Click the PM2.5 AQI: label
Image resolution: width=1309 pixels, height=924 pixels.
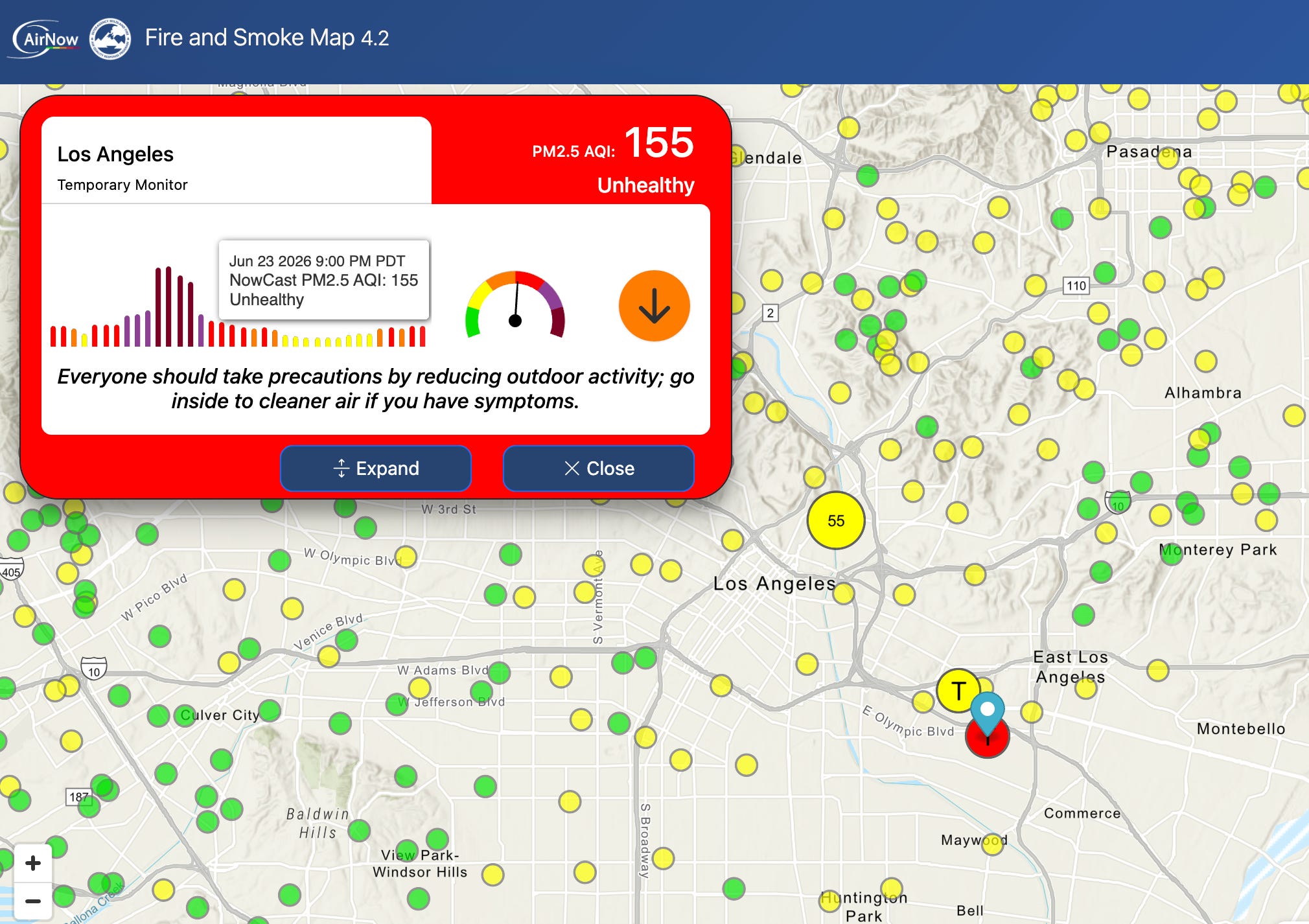(x=573, y=152)
